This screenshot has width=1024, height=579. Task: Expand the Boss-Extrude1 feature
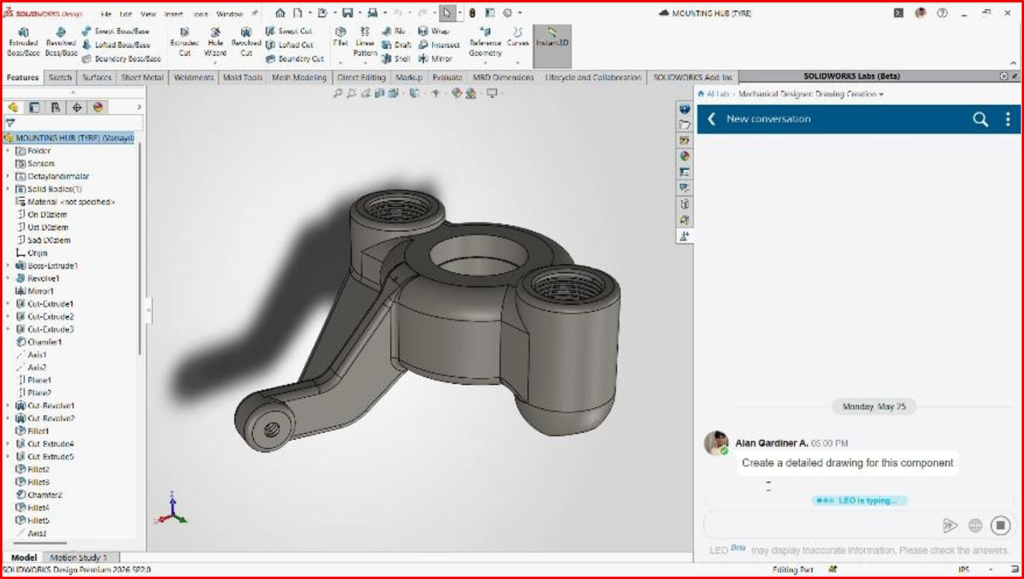point(8,266)
